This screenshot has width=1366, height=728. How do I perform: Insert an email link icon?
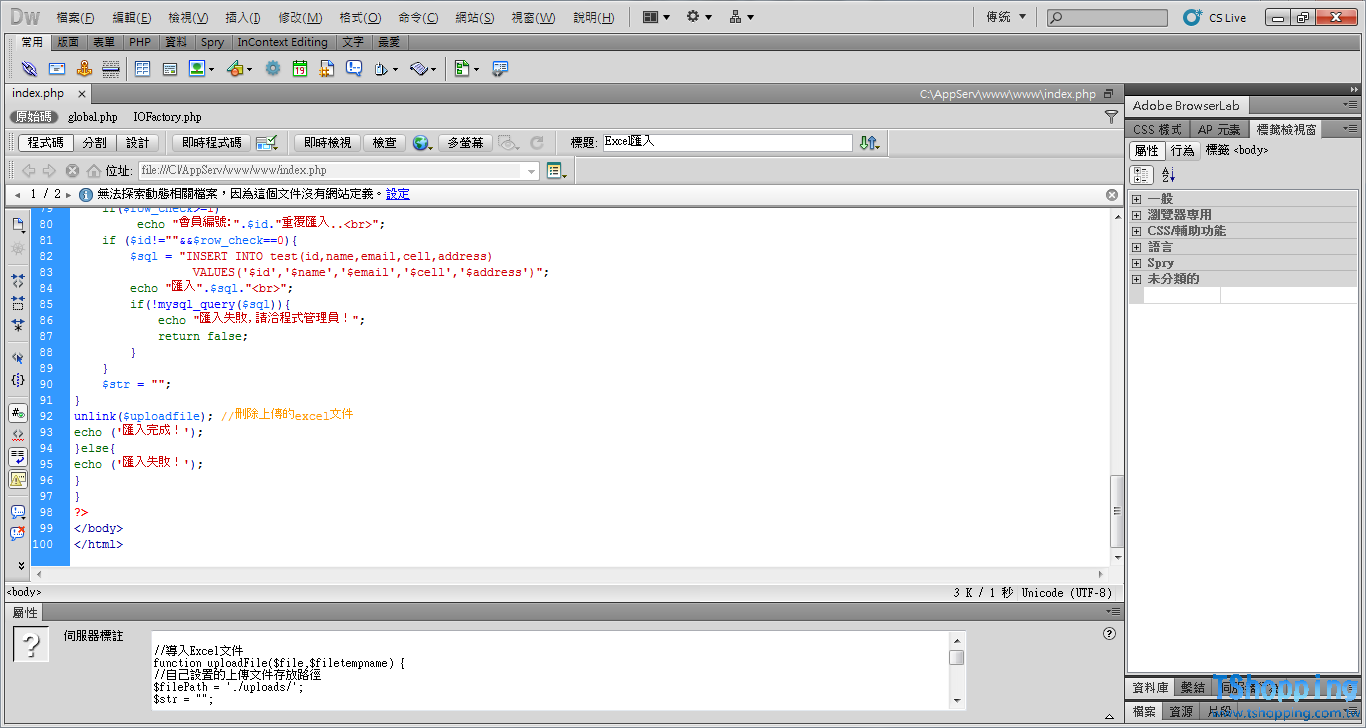(x=57, y=69)
